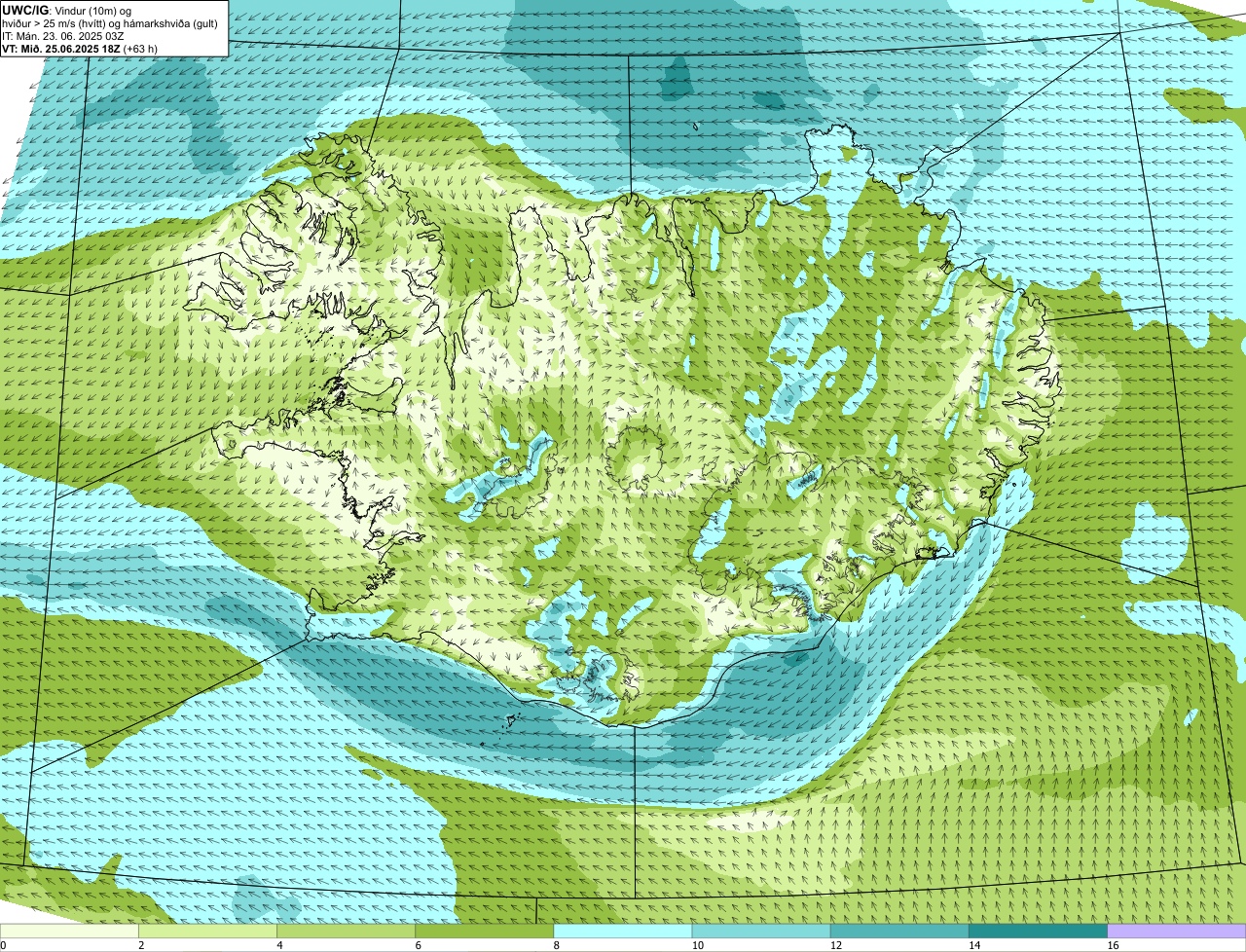
Task: Click the light cyan 8–10 m/s legend swatch
Action: coord(623,931)
